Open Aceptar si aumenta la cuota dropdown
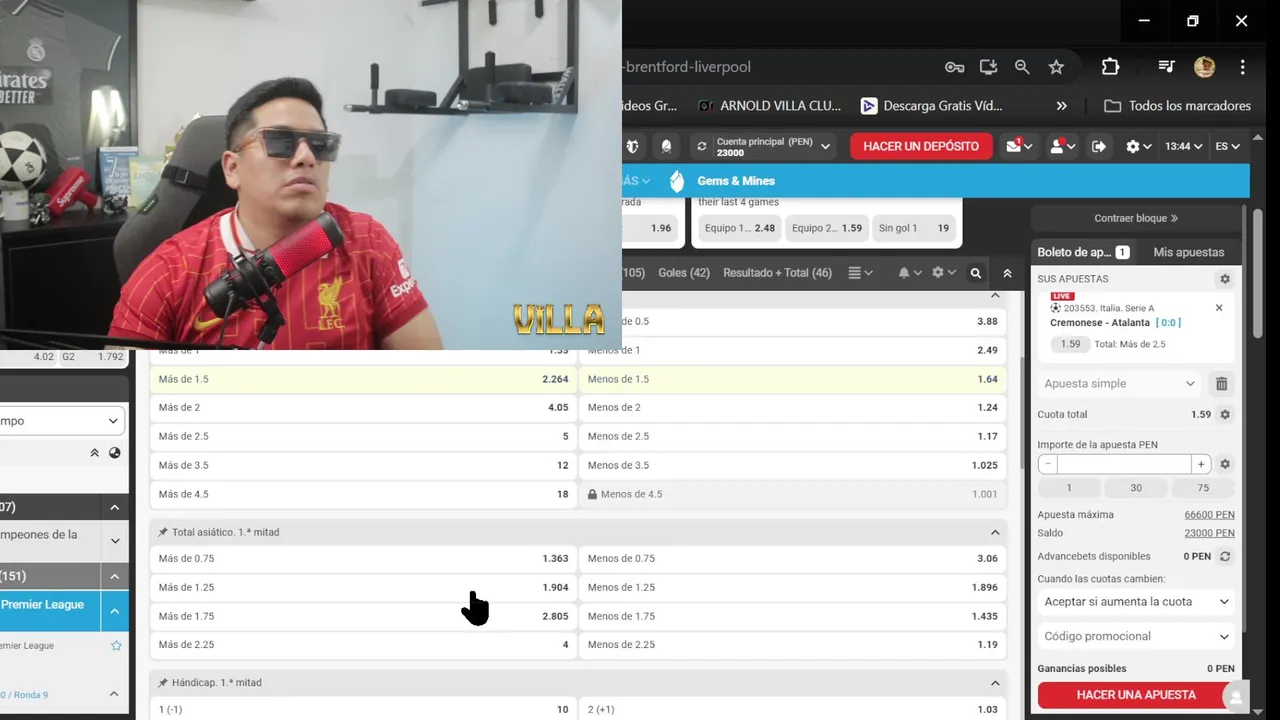Image resolution: width=1280 pixels, height=720 pixels. [1136, 602]
